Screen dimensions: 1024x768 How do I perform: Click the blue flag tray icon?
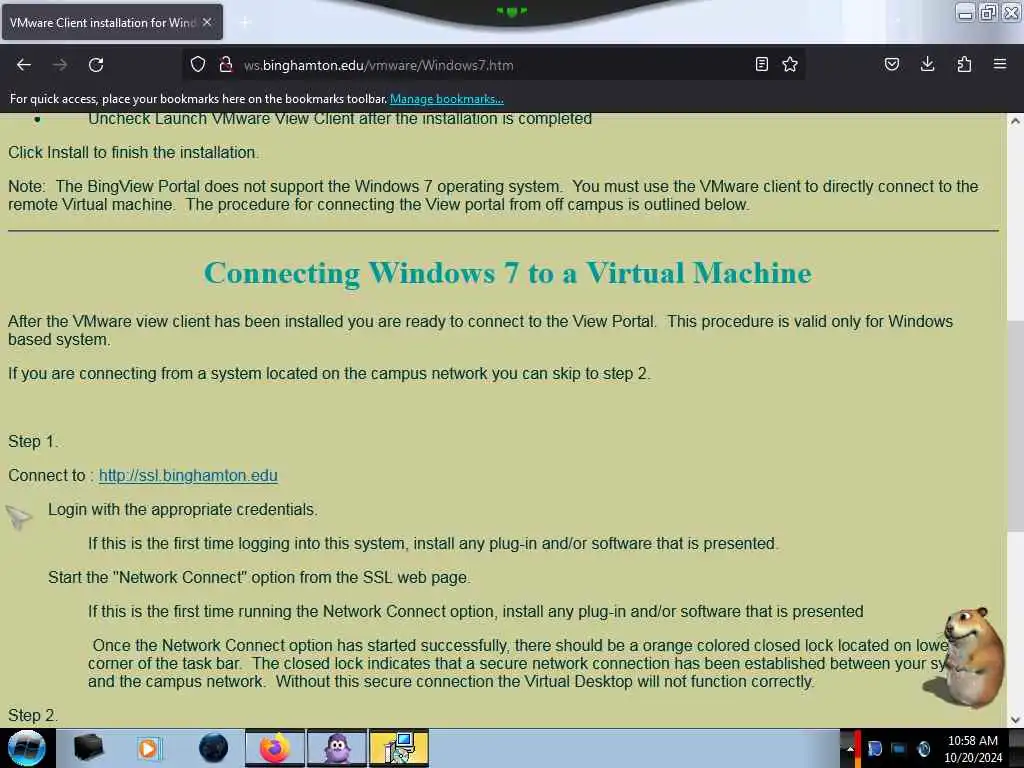coord(875,748)
